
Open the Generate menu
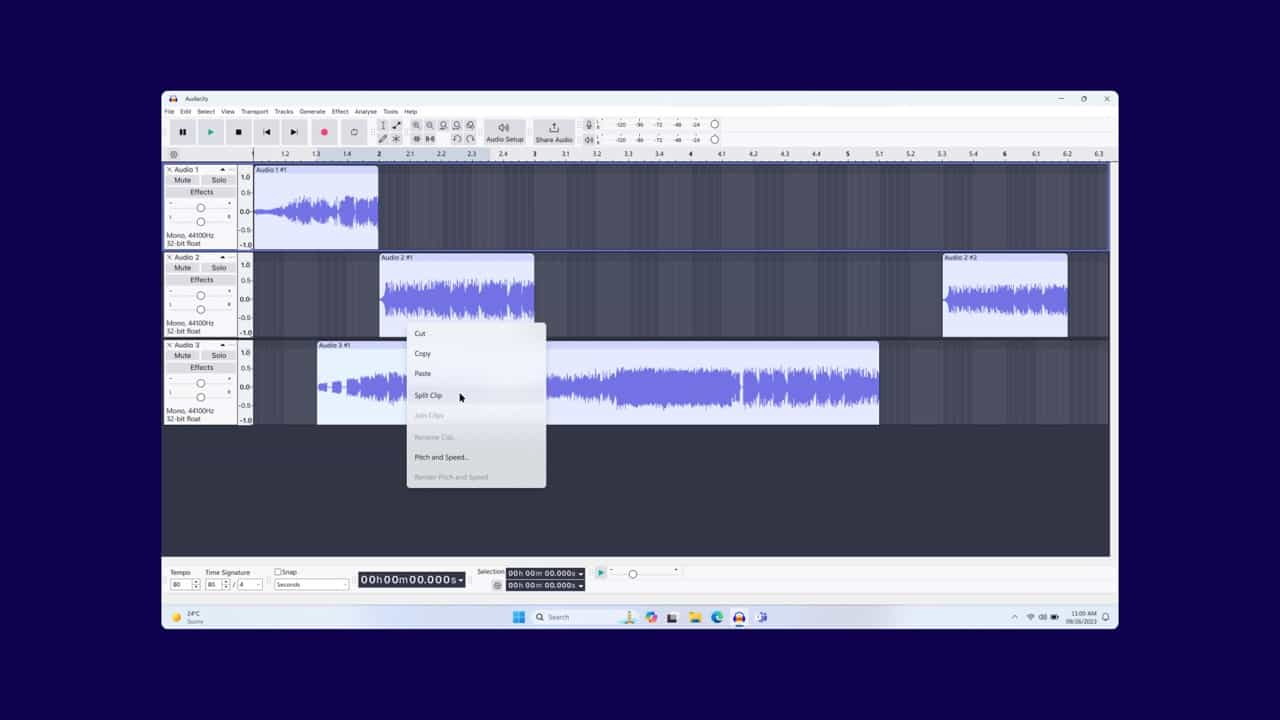312,112
